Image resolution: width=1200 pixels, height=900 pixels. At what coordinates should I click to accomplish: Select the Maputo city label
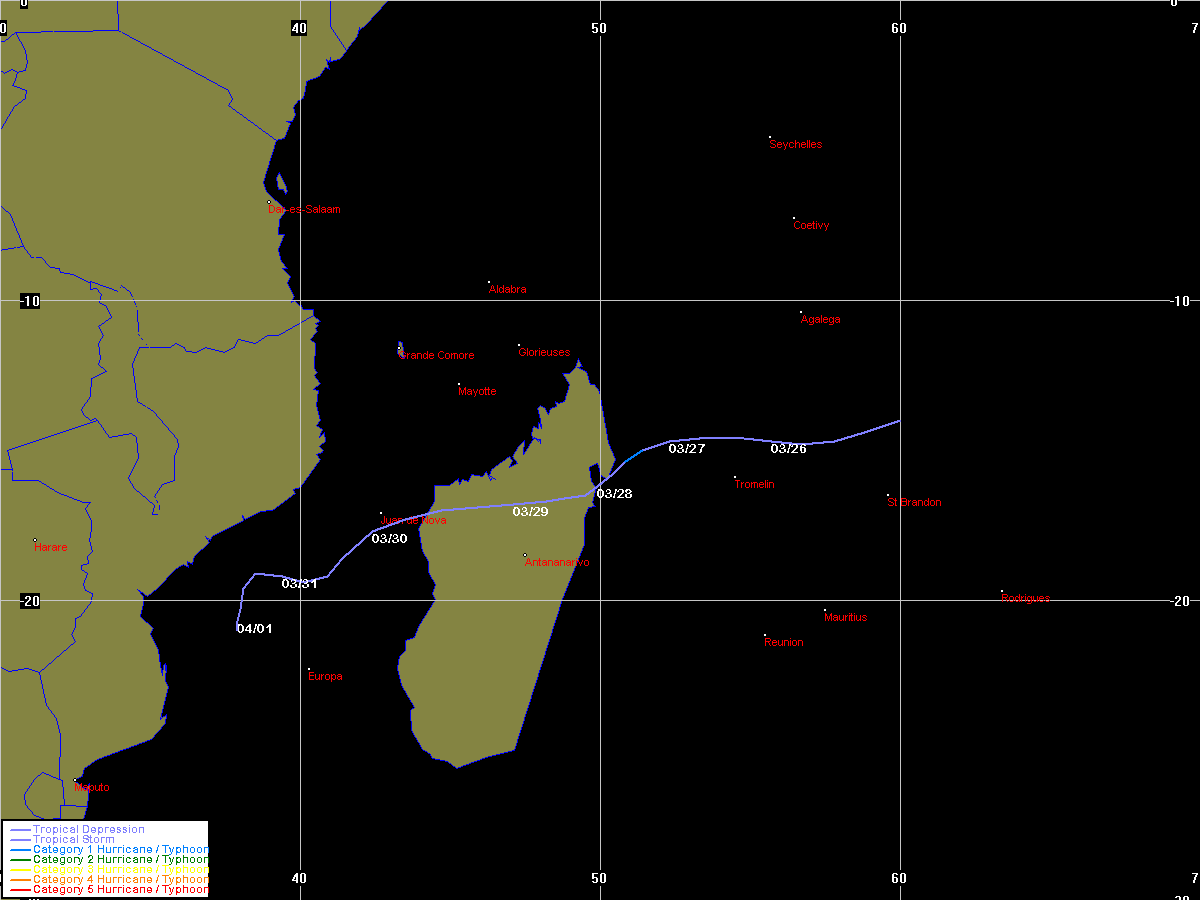[92, 788]
